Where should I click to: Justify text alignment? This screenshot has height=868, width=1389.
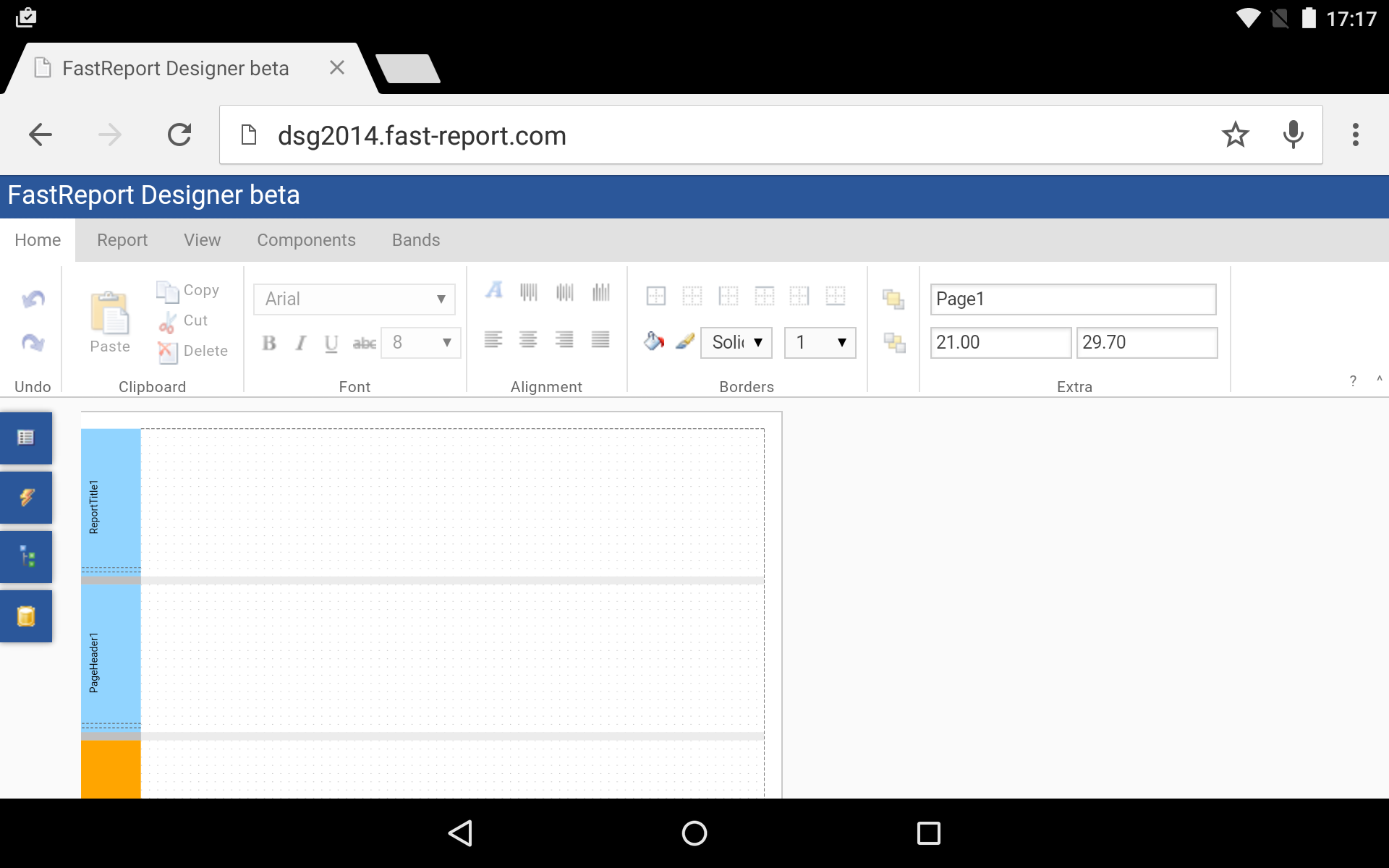pos(600,339)
